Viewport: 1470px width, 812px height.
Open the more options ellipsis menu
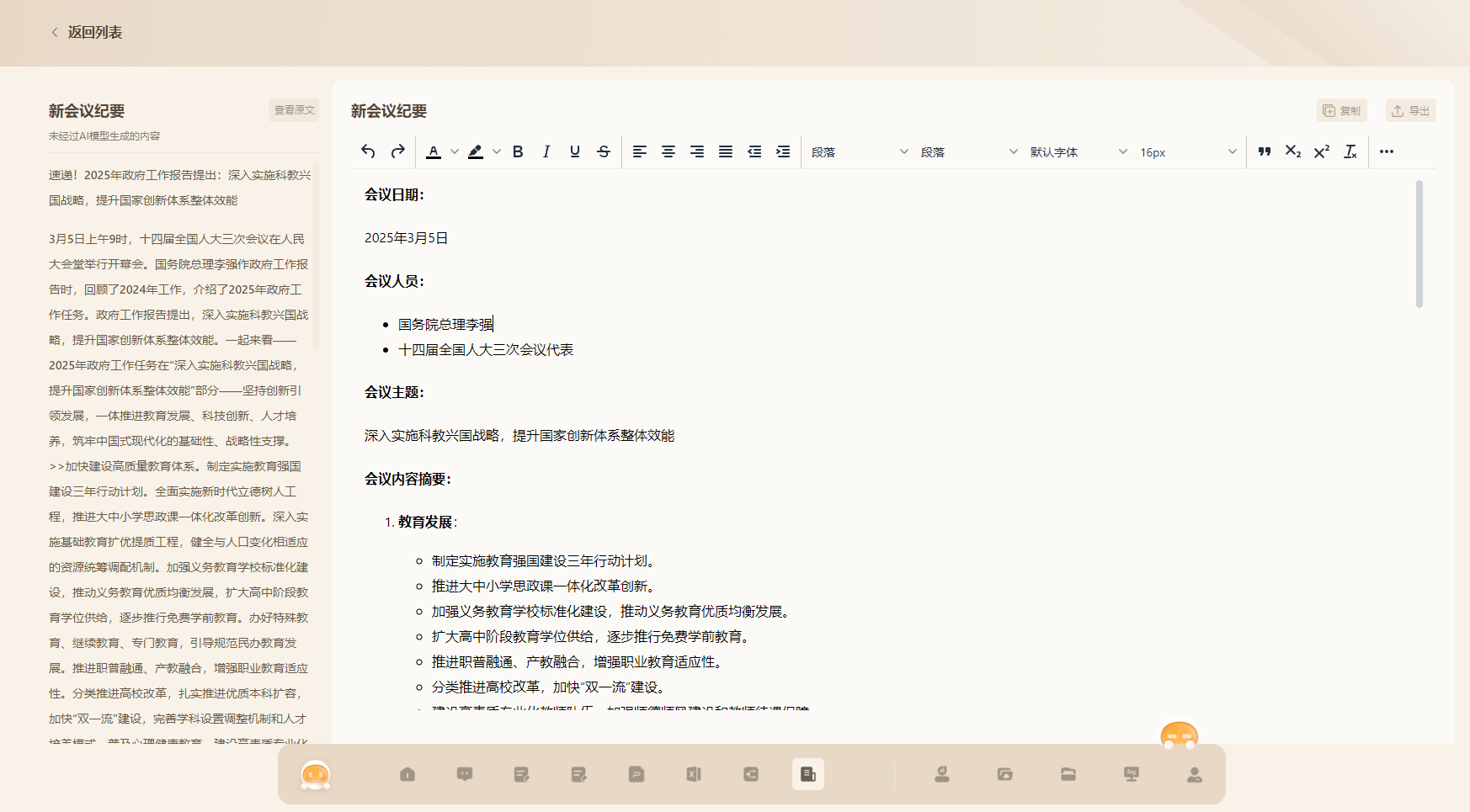[1387, 151]
